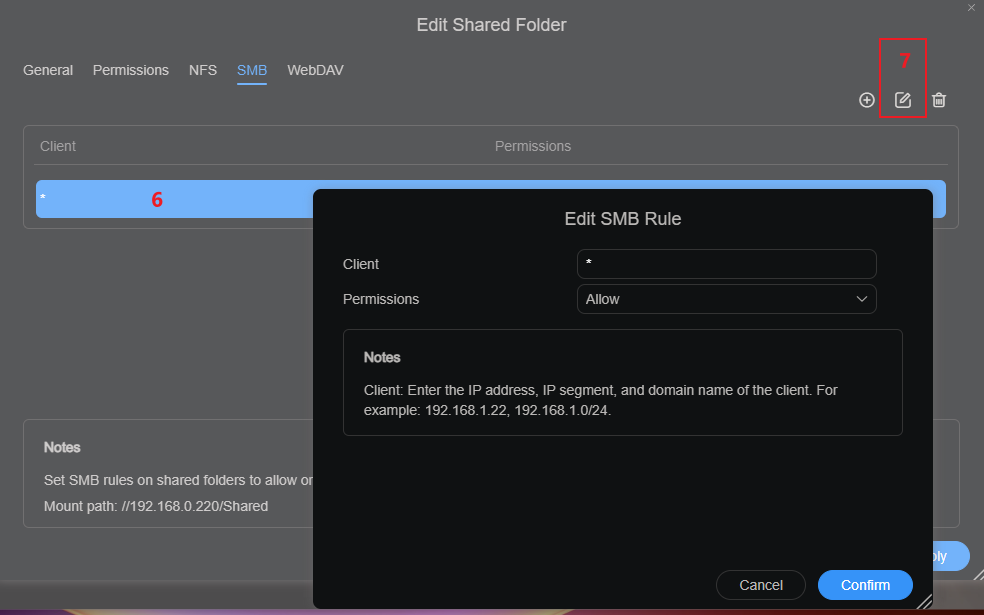Cancel the Edit SMB Rule dialog
The width and height of the screenshot is (984, 615).
pyautogui.click(x=761, y=585)
